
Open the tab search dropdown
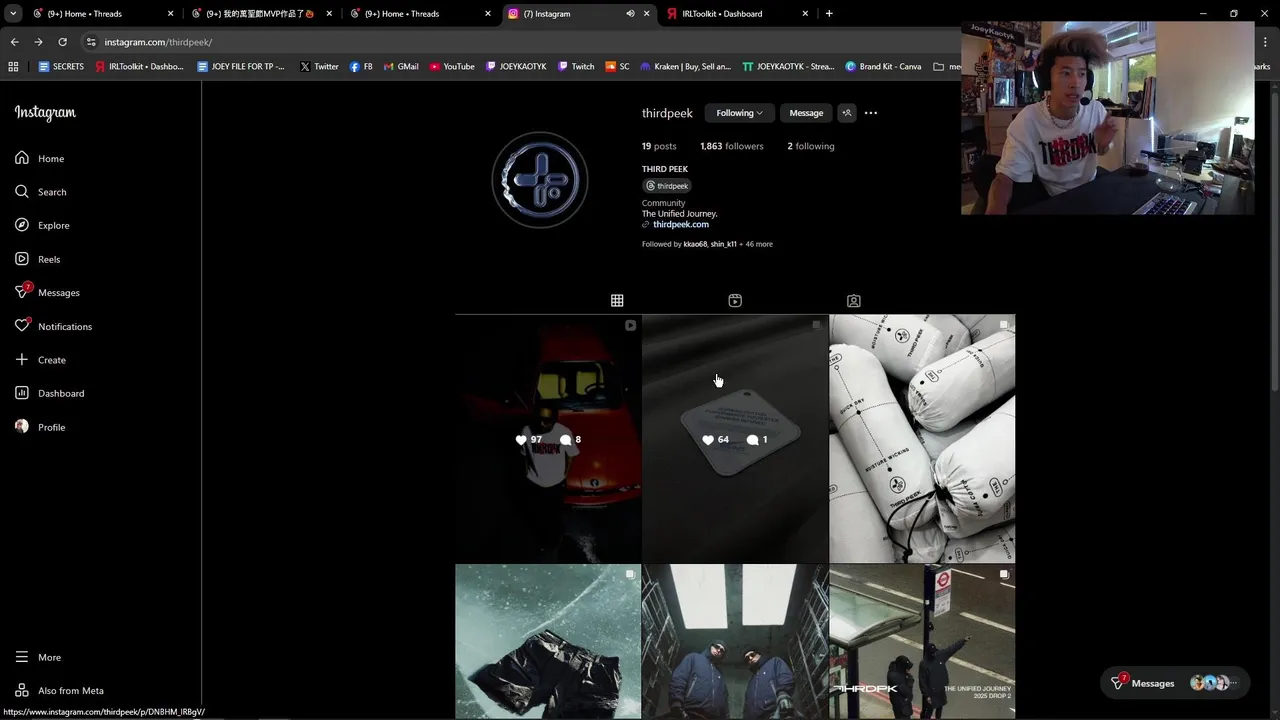click(13, 14)
